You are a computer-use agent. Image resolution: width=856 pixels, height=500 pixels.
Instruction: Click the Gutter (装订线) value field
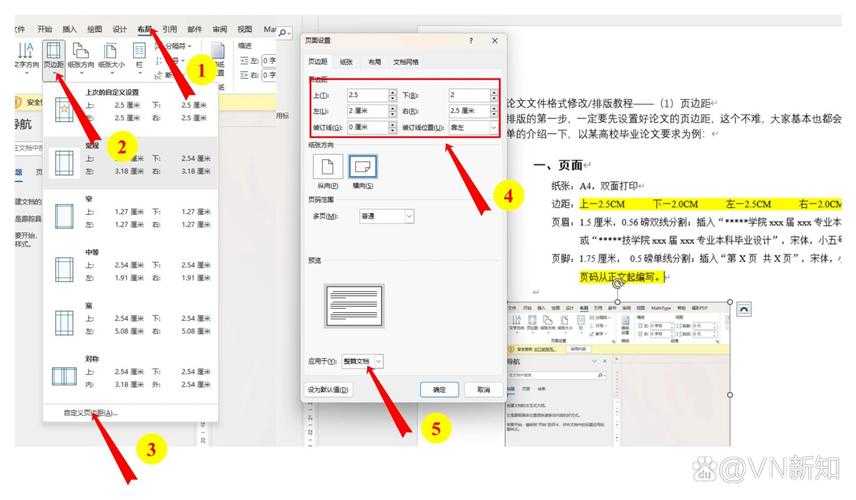pos(367,127)
